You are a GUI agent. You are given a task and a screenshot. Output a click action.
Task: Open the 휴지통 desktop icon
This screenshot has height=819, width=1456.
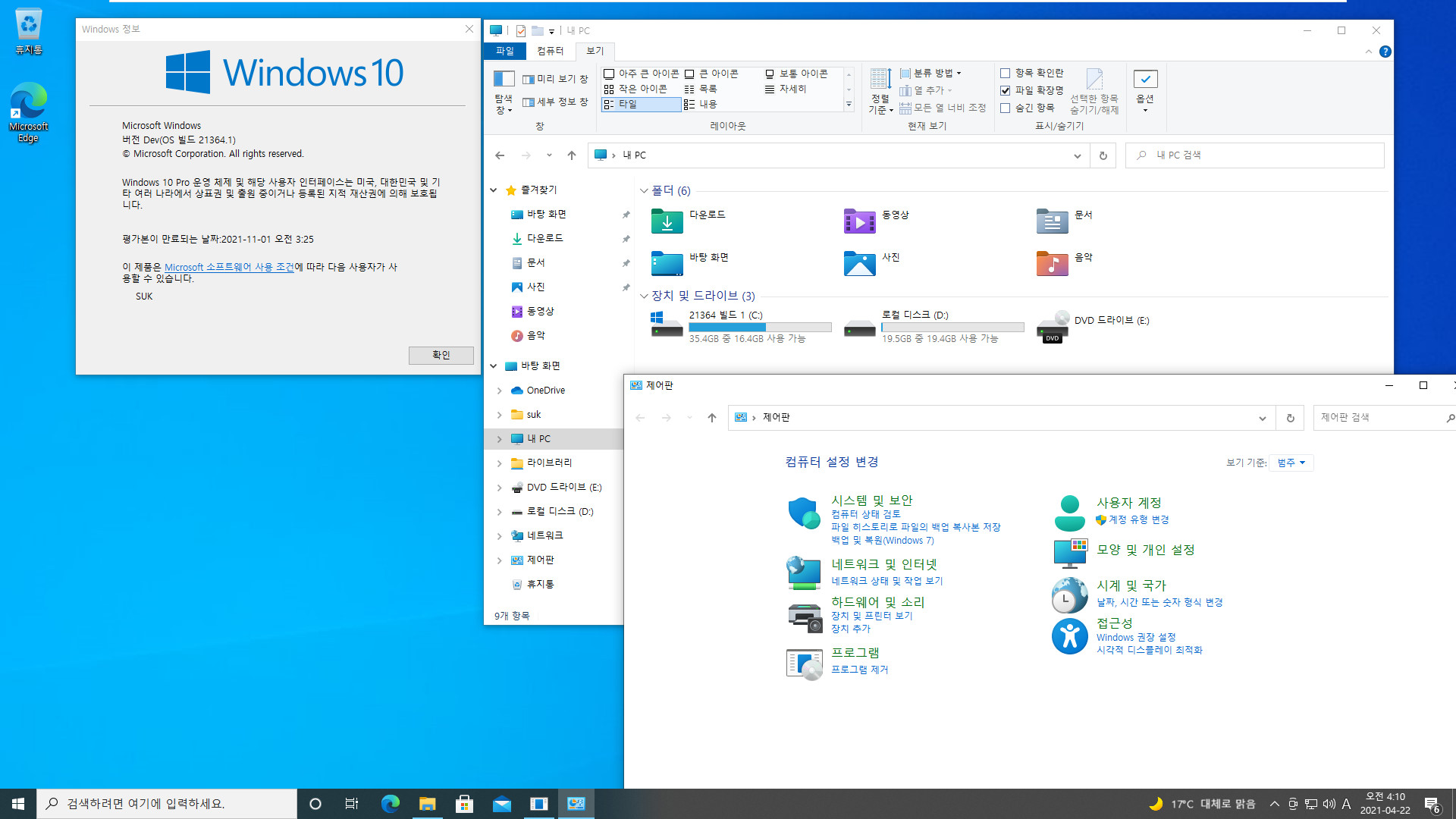pyautogui.click(x=29, y=32)
